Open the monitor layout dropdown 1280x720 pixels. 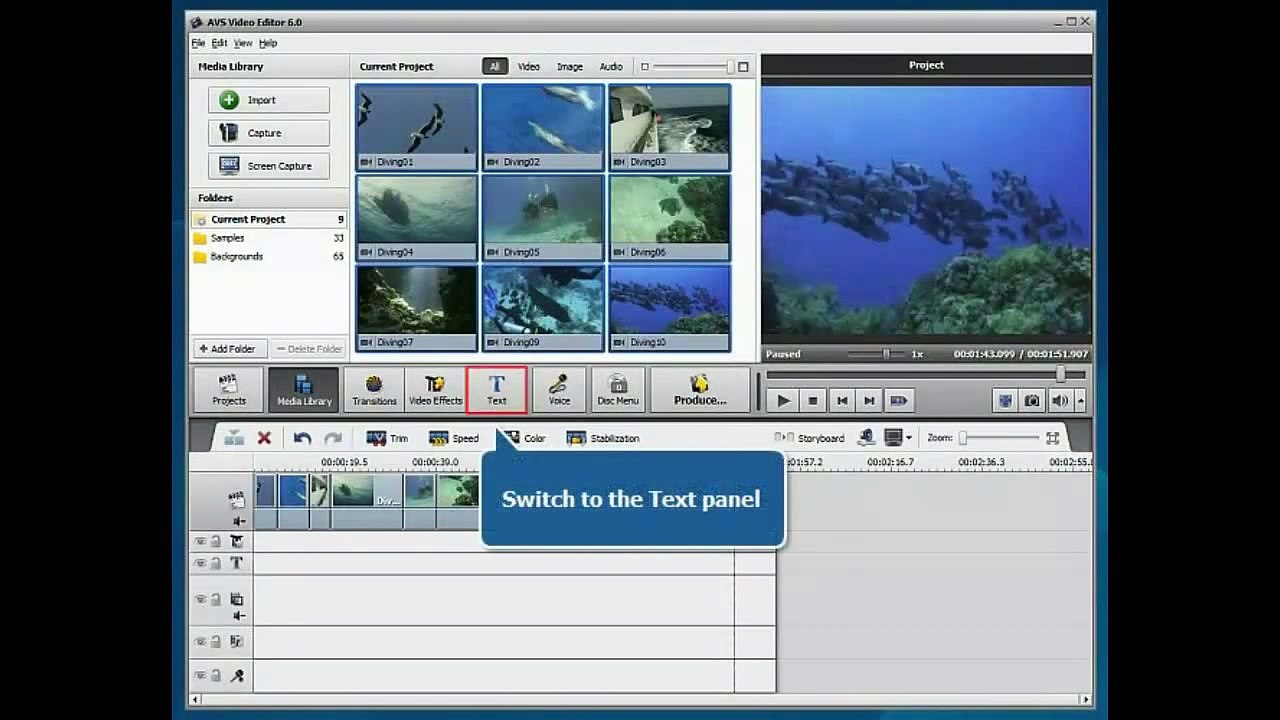908,438
